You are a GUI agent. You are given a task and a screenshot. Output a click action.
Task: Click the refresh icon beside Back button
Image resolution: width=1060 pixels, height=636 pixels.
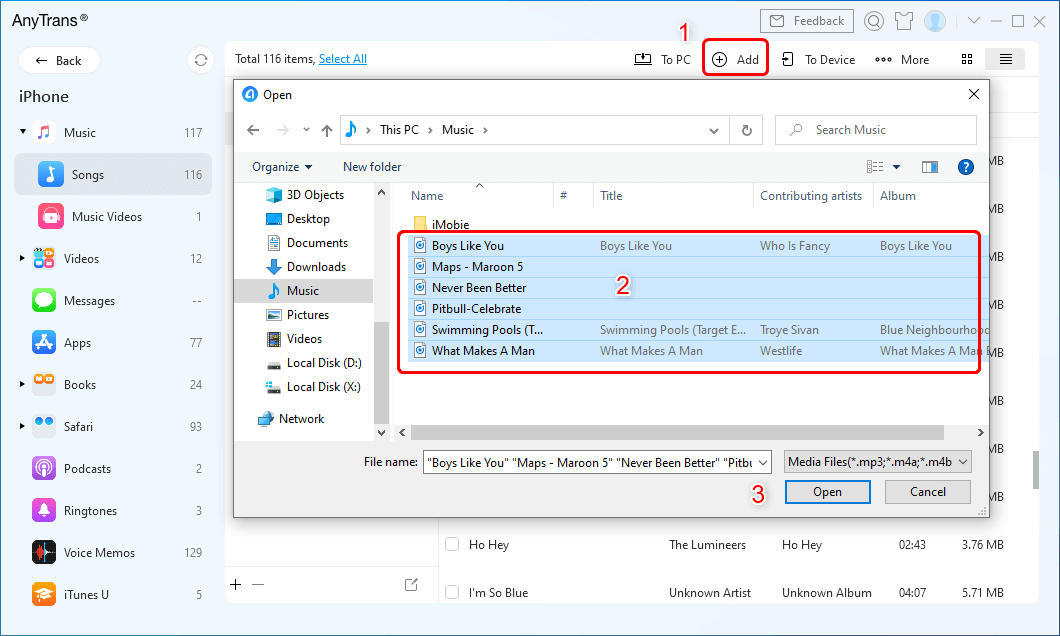tap(201, 60)
